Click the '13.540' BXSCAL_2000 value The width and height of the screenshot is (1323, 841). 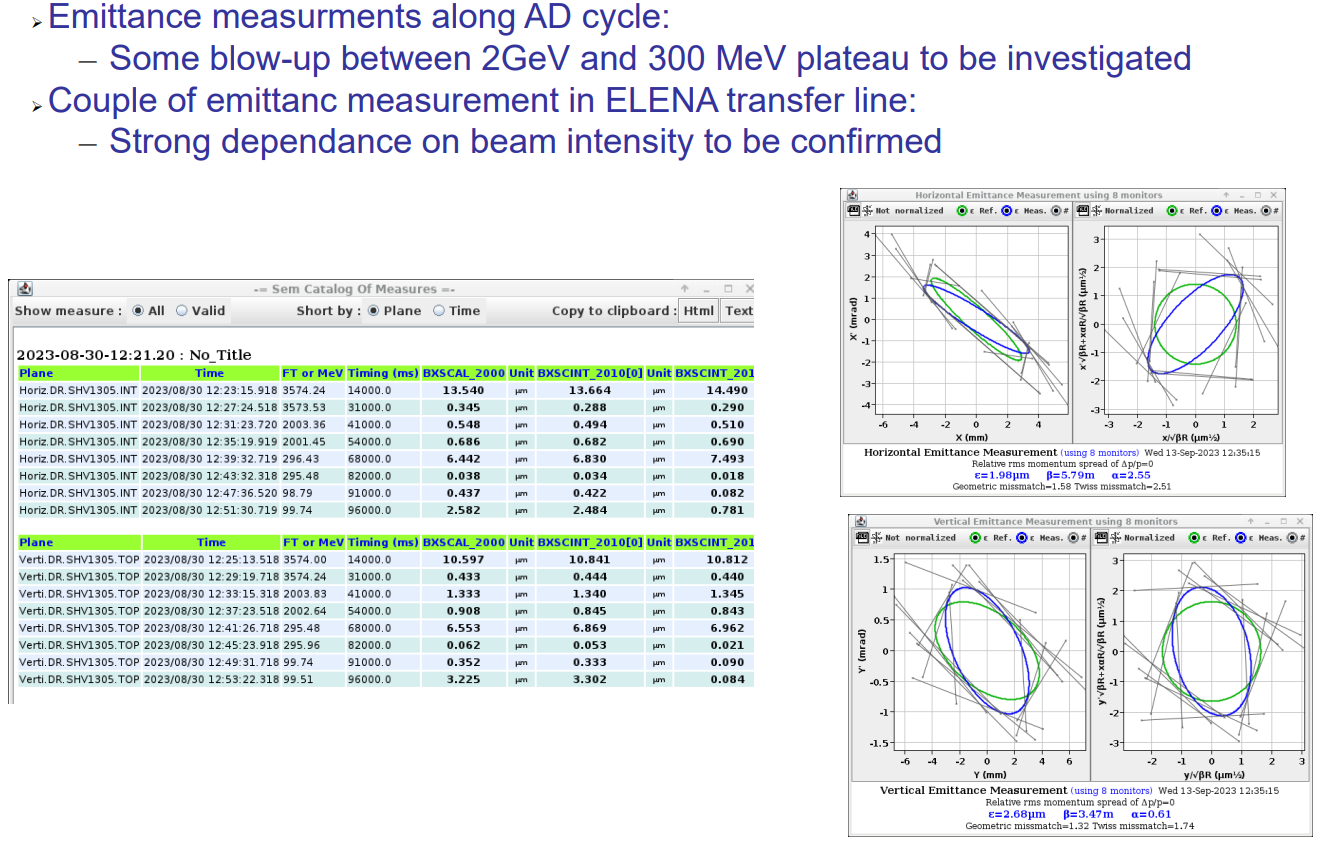click(x=463, y=390)
